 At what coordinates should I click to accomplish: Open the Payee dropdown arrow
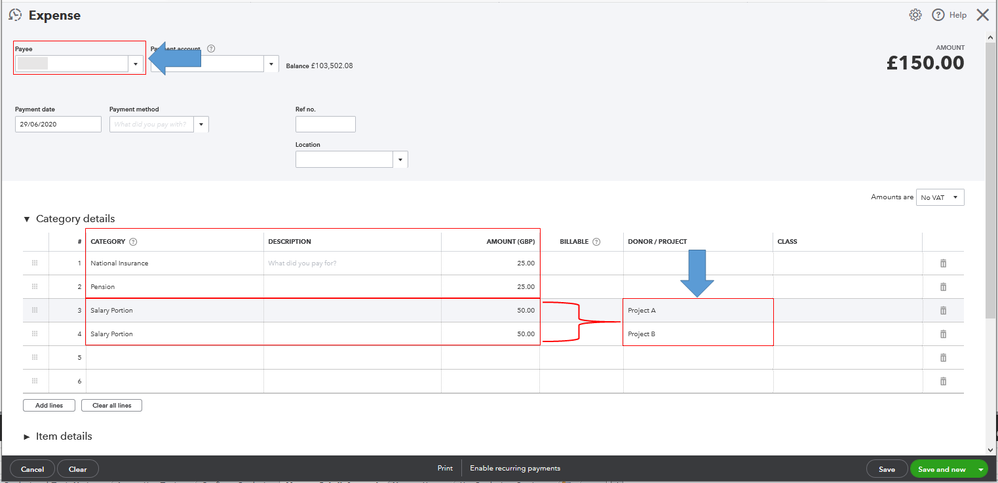click(x=136, y=64)
